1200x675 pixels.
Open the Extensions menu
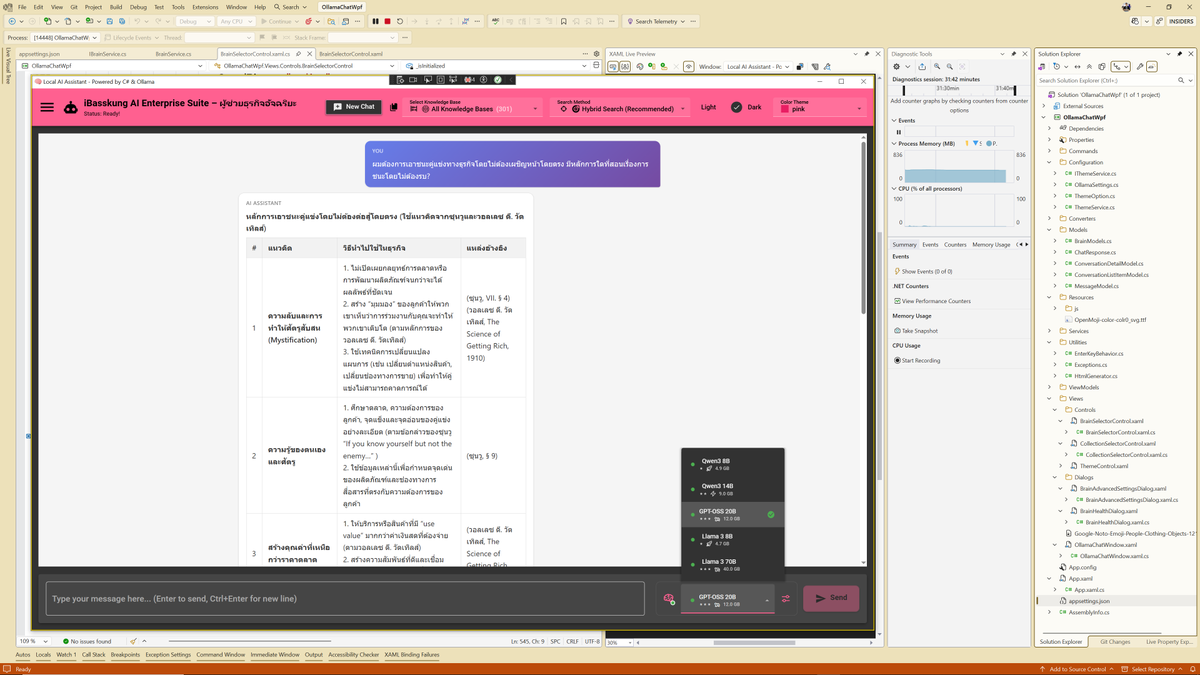click(205, 7)
